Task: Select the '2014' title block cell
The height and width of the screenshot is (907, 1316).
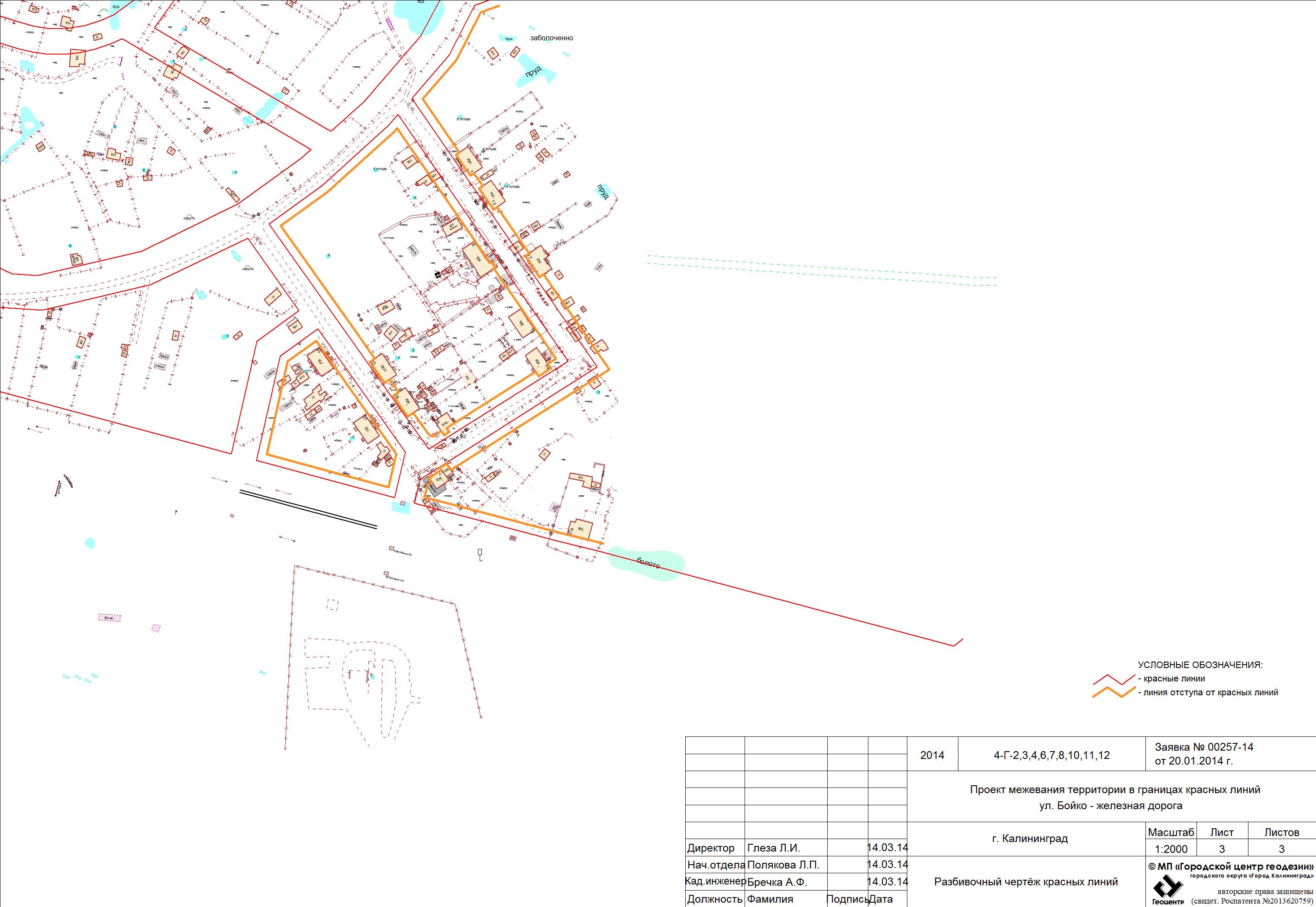Action: [932, 755]
